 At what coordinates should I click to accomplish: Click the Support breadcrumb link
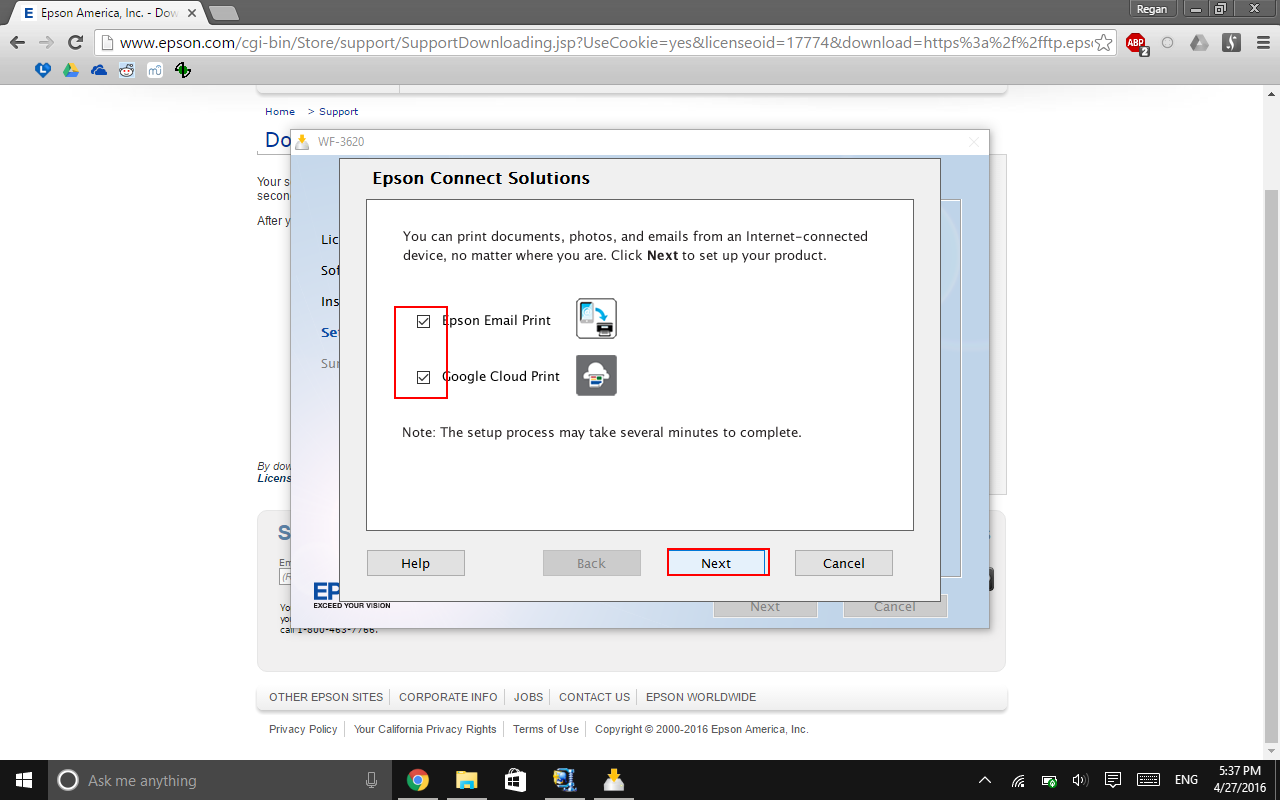pos(338,112)
